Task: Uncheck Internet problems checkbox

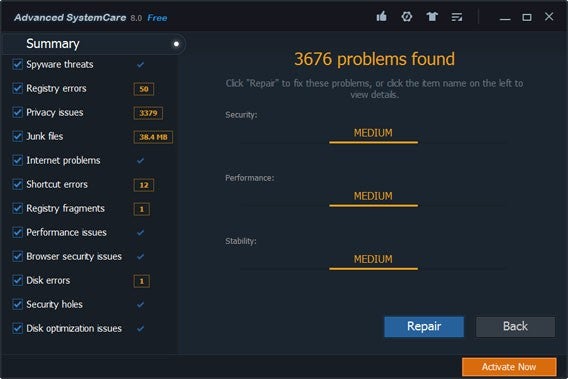Action: click(x=17, y=160)
